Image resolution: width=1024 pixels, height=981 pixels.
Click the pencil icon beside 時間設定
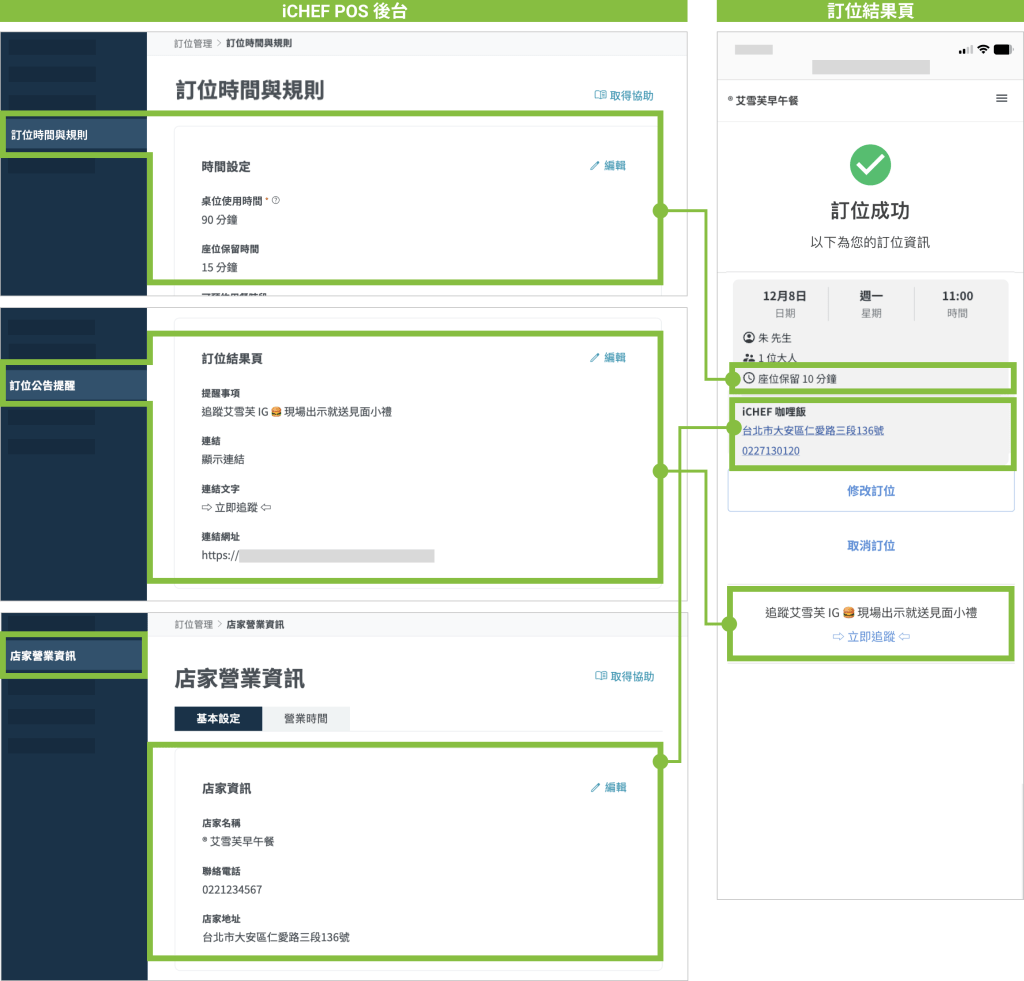595,166
